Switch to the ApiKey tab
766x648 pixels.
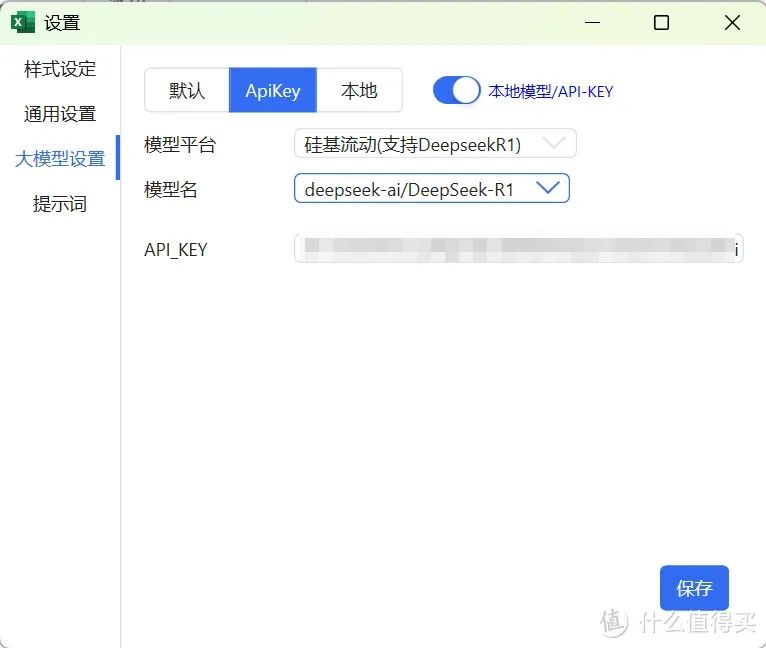[273, 90]
